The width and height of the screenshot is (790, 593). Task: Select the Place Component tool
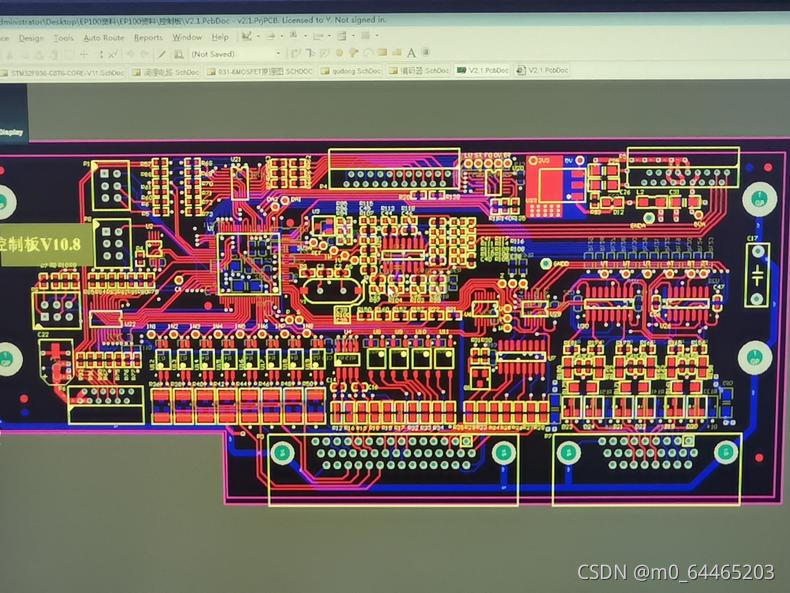[x=426, y=52]
